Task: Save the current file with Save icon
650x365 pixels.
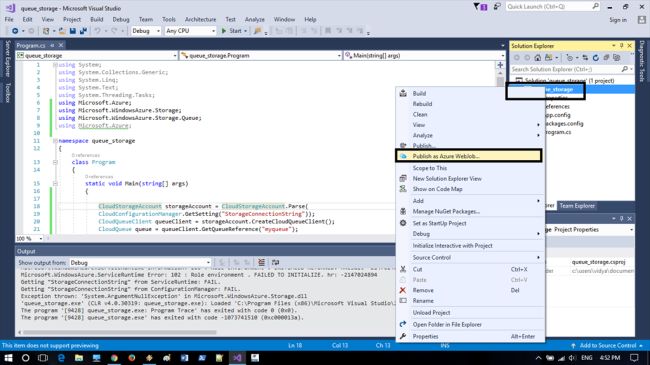Action: click(x=73, y=31)
